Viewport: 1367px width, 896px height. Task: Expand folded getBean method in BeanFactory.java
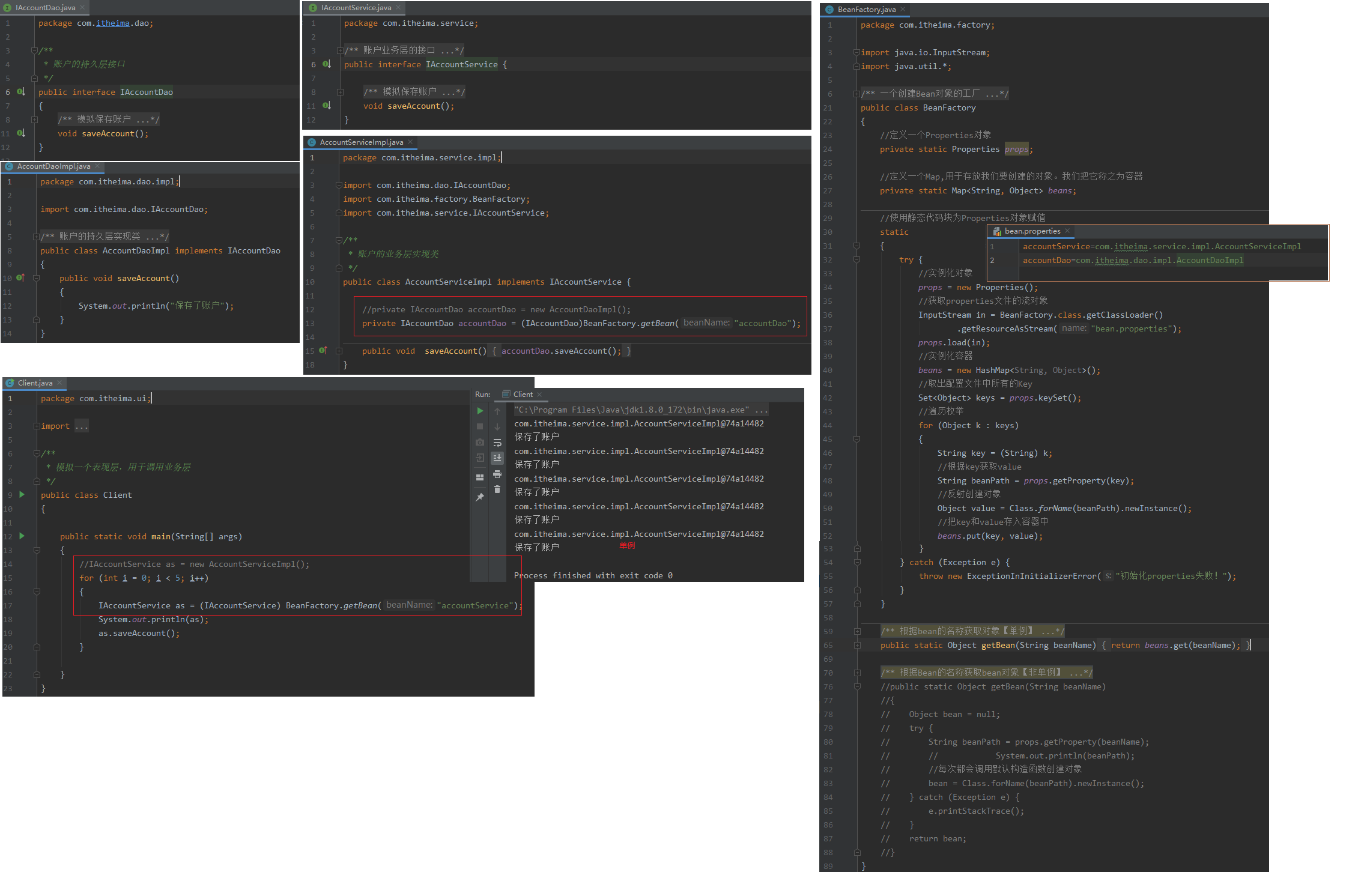[x=858, y=645]
